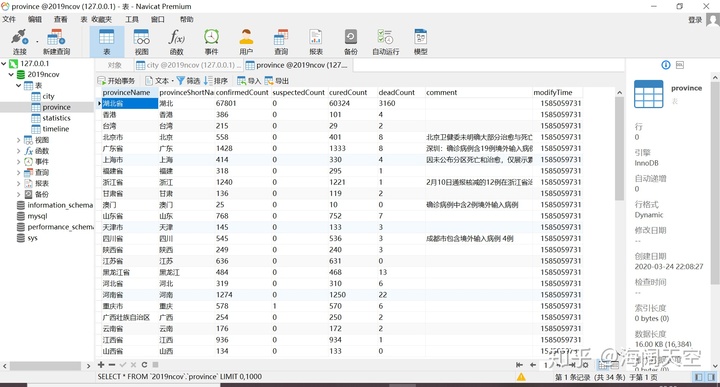Open 新建查询 (New Query) from toolbar
720x387 pixels.
(x=56, y=41)
